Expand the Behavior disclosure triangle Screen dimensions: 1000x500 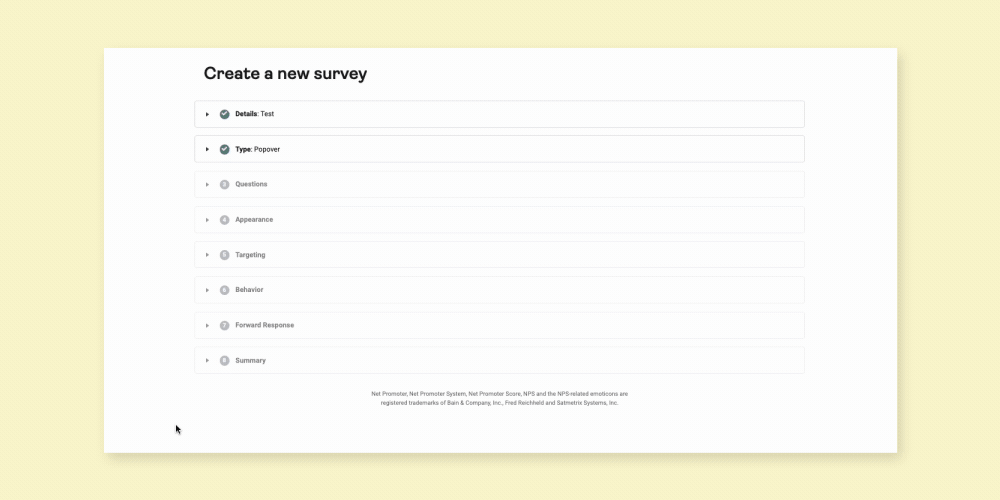coord(207,290)
